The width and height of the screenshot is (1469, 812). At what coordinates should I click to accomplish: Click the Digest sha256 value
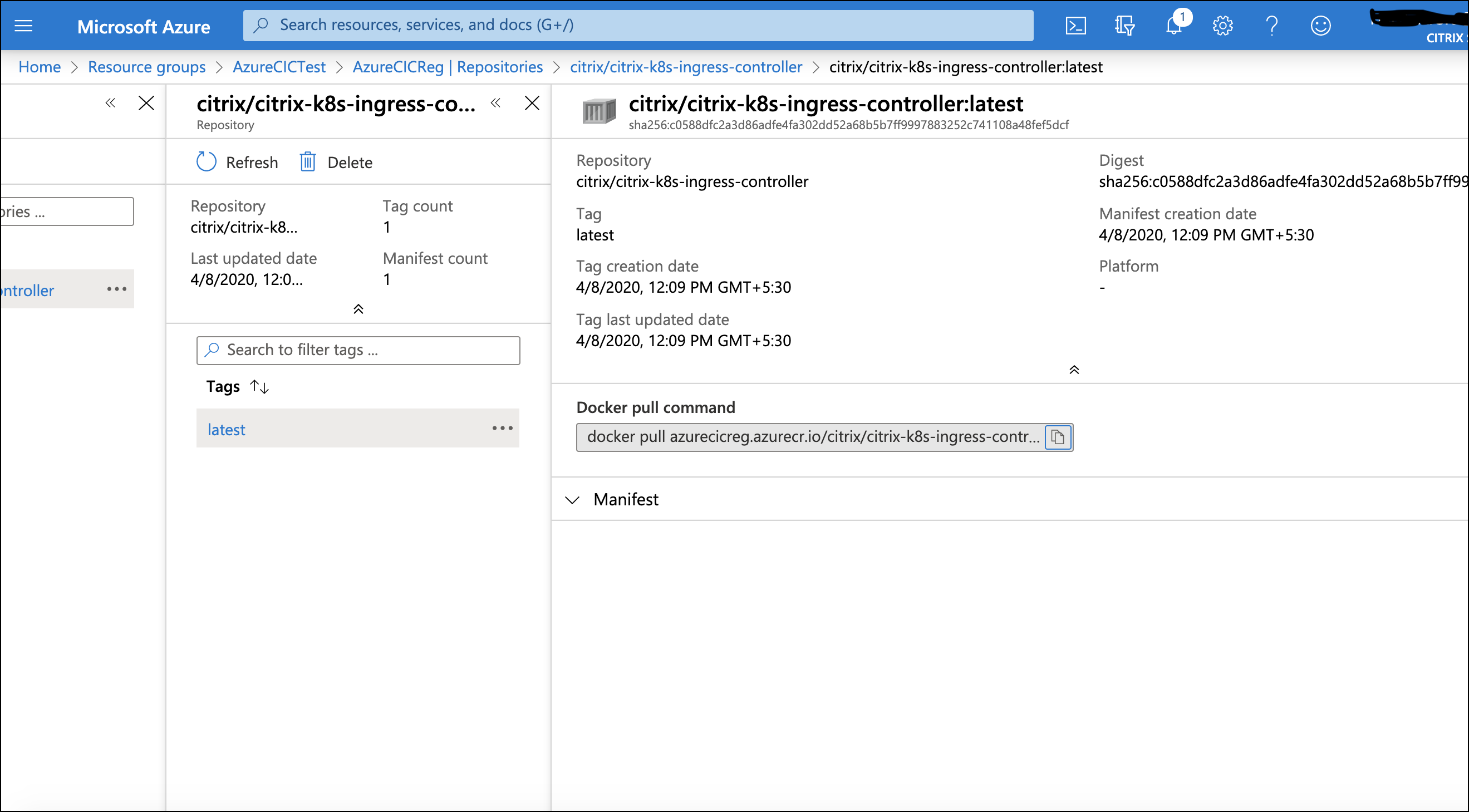click(1283, 181)
